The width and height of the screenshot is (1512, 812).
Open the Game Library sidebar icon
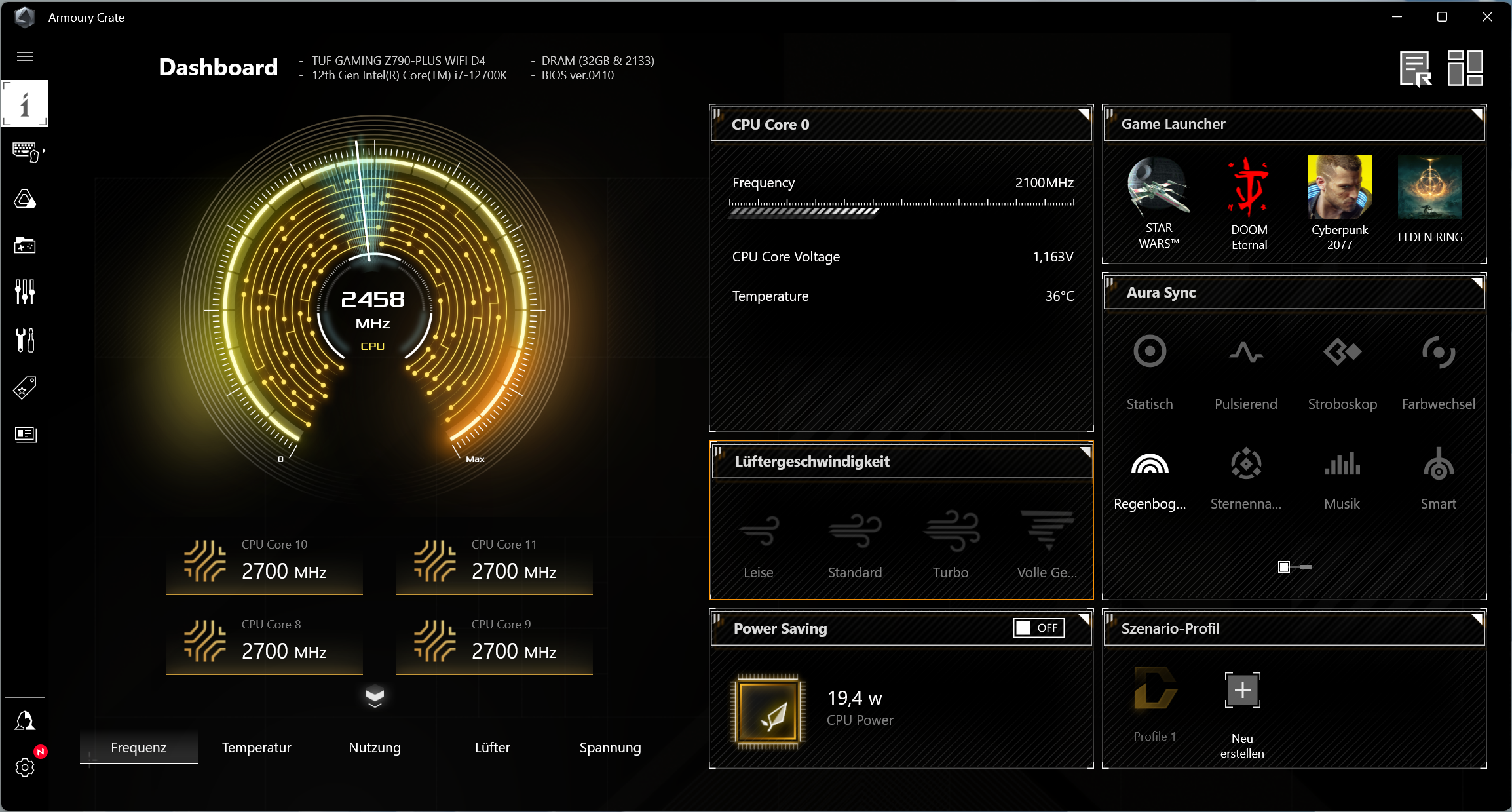click(x=25, y=245)
